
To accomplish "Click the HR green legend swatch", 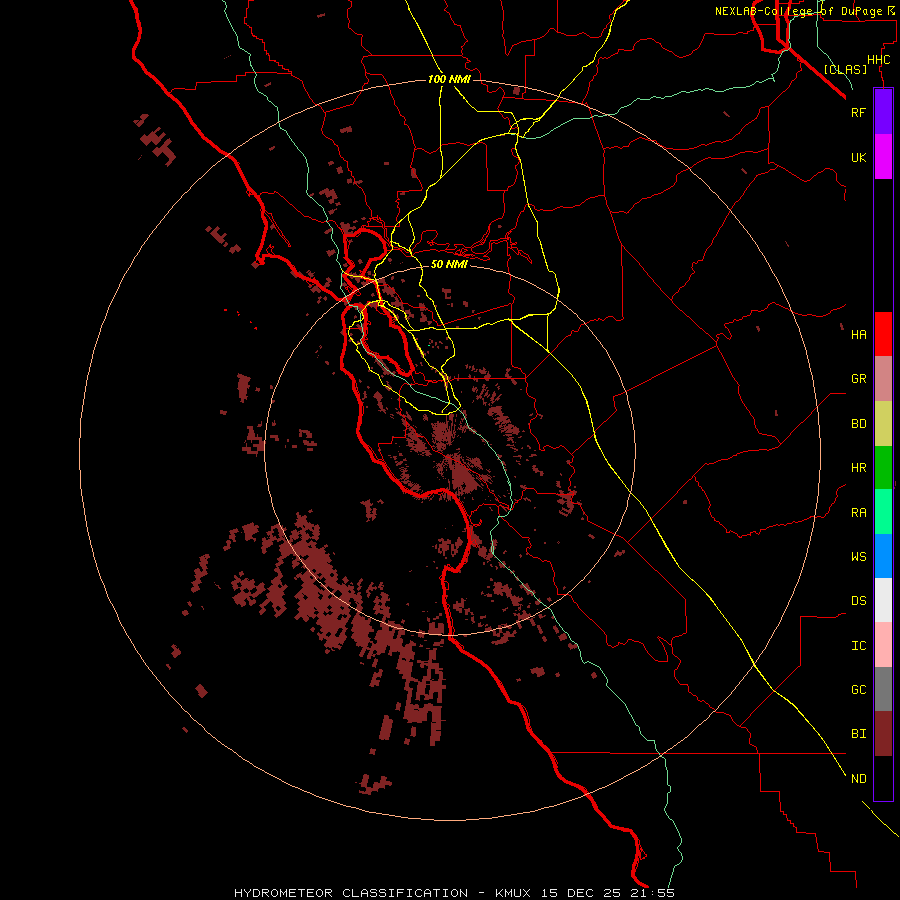I will tap(883, 468).
